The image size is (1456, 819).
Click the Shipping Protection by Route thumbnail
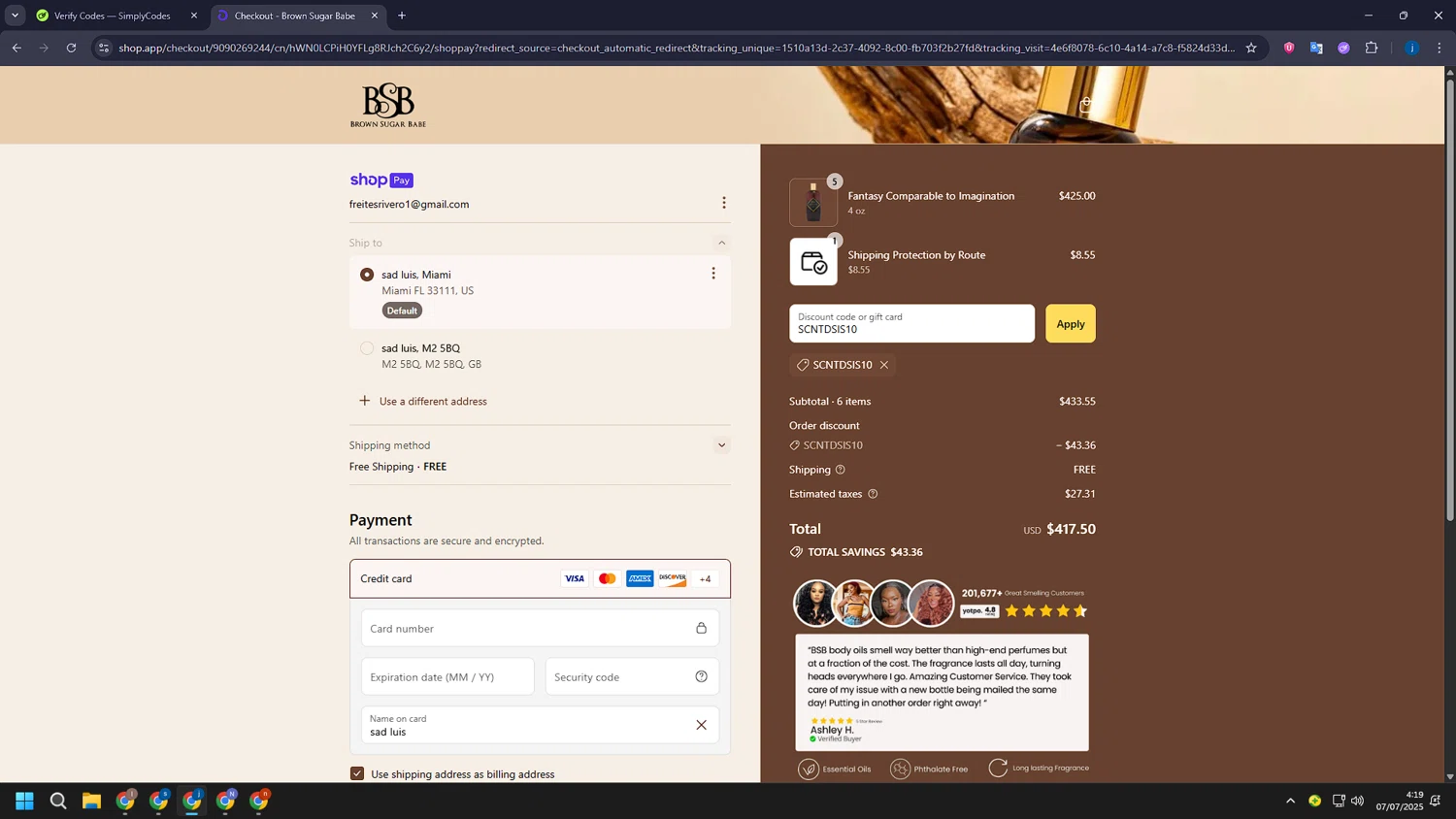tap(813, 262)
